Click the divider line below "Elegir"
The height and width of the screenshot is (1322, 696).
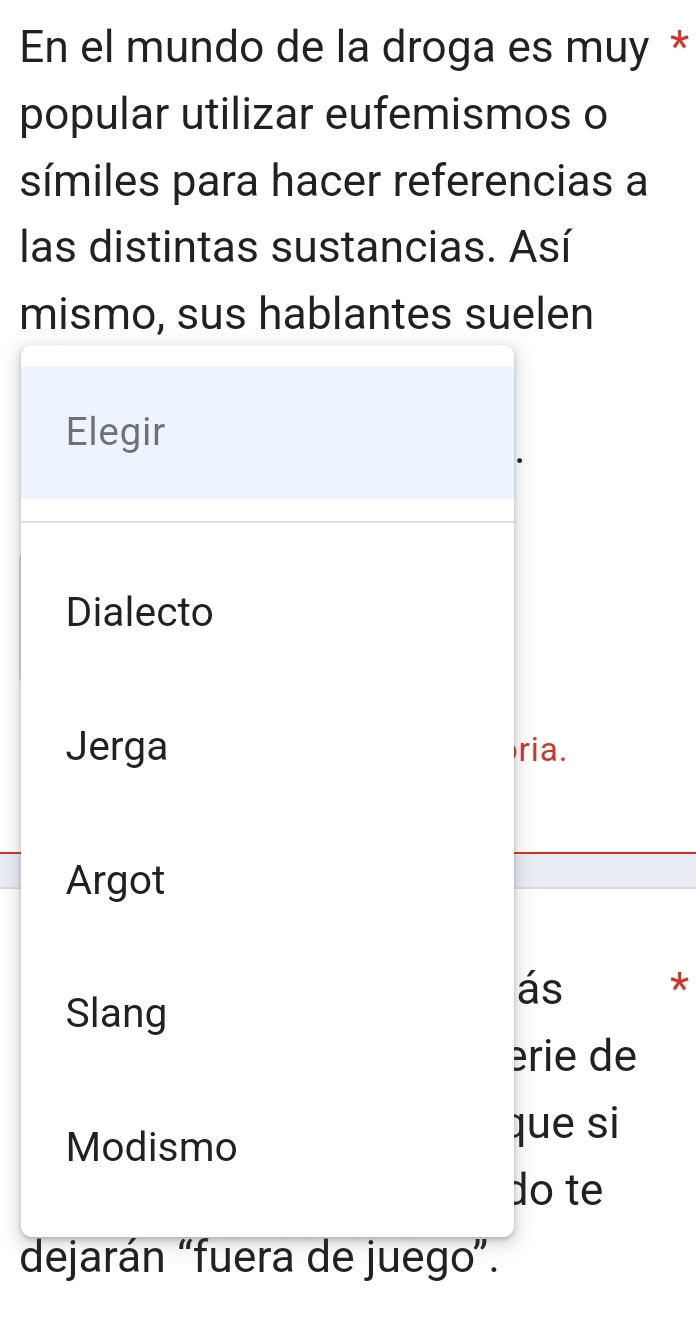tap(267, 521)
